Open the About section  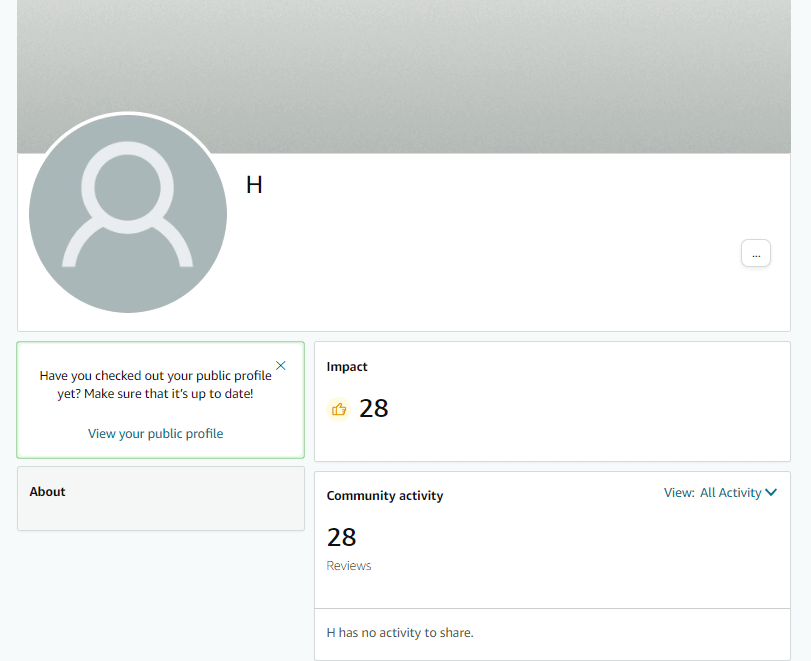47,491
